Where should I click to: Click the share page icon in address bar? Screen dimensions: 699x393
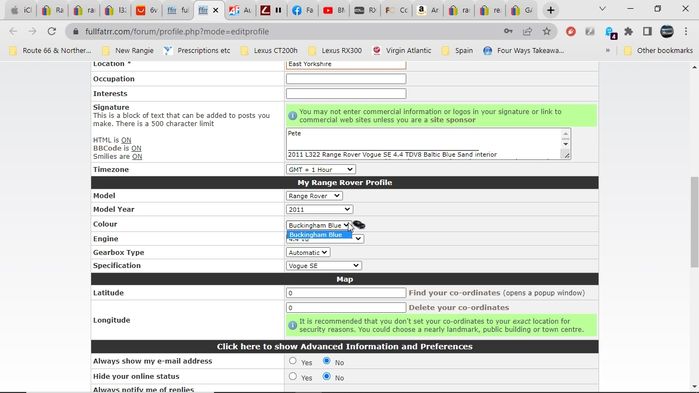click(527, 31)
